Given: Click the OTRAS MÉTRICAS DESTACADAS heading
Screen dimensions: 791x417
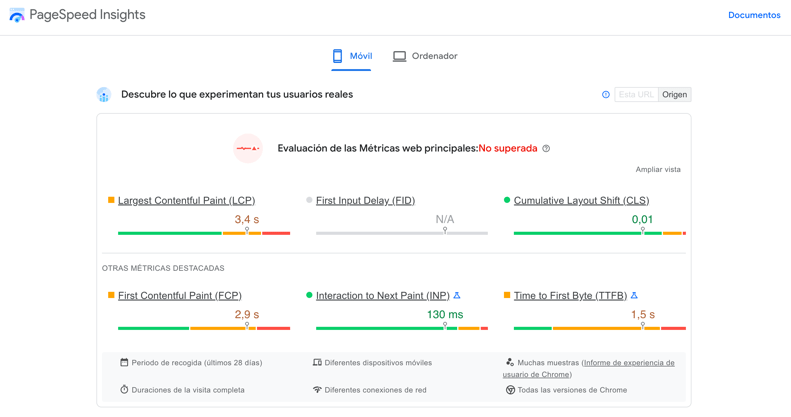Looking at the screenshot, I should coord(163,268).
